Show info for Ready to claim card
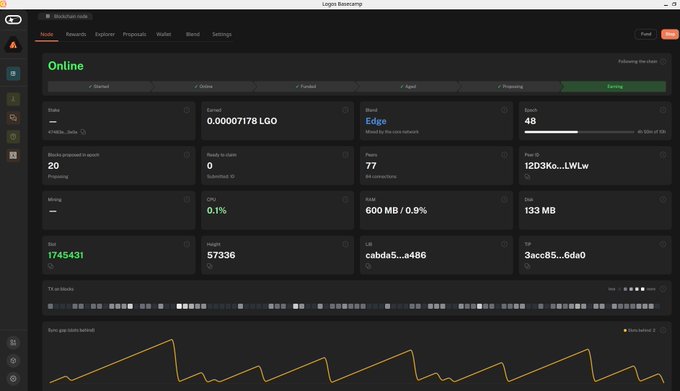The image size is (680, 391). pyautogui.click(x=345, y=155)
